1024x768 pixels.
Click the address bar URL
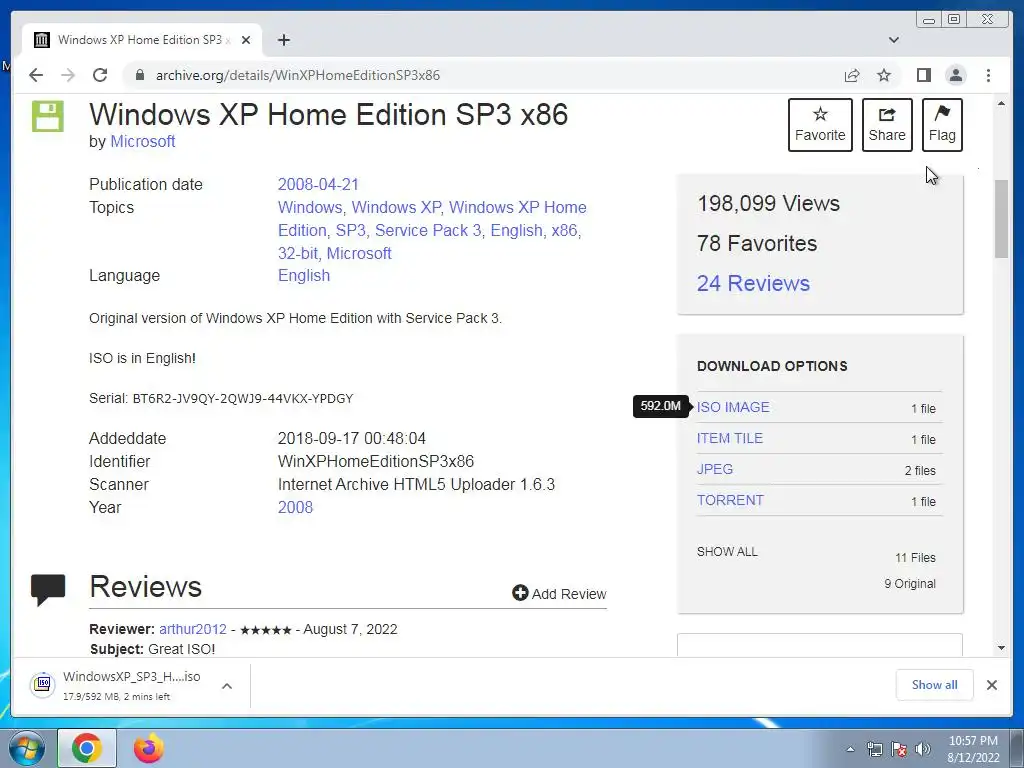pos(298,75)
